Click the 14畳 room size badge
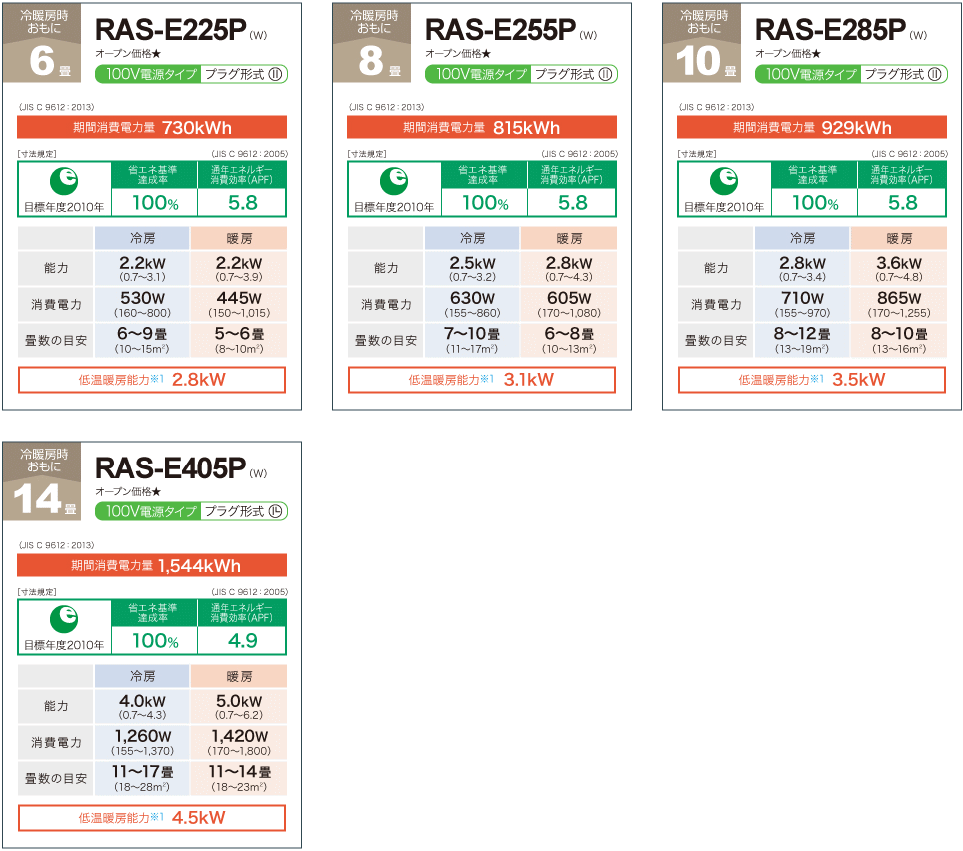Viewport: 963px width, 851px height. tap(42, 481)
